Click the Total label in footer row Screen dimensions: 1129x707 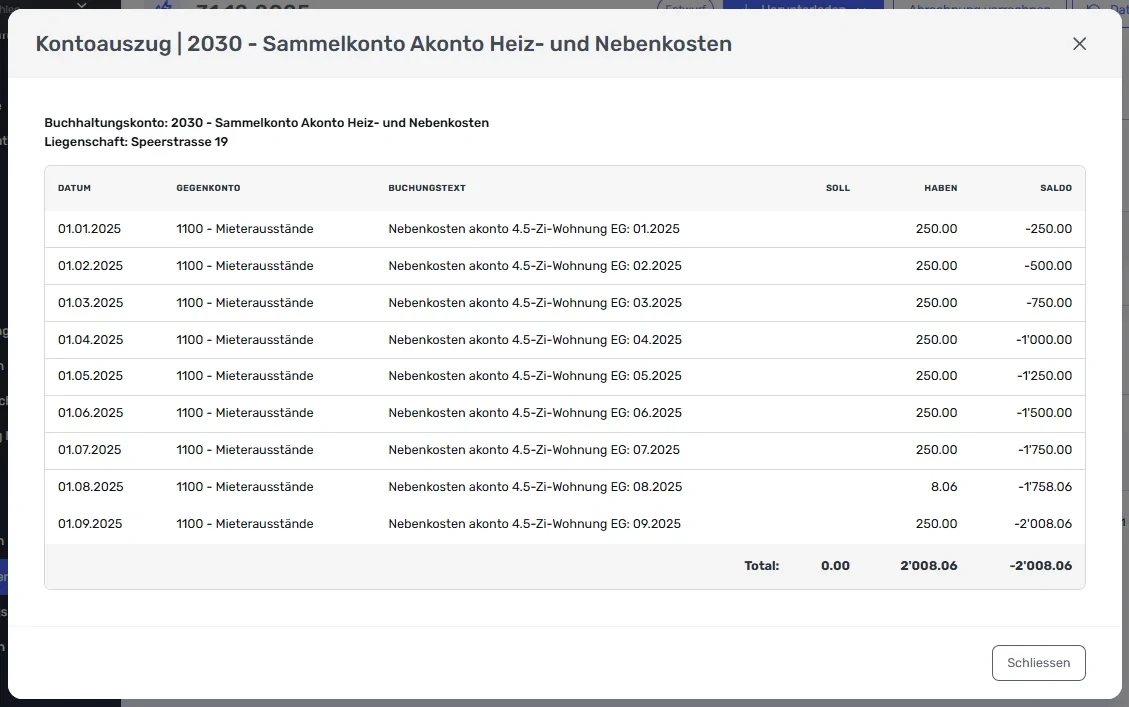(761, 566)
